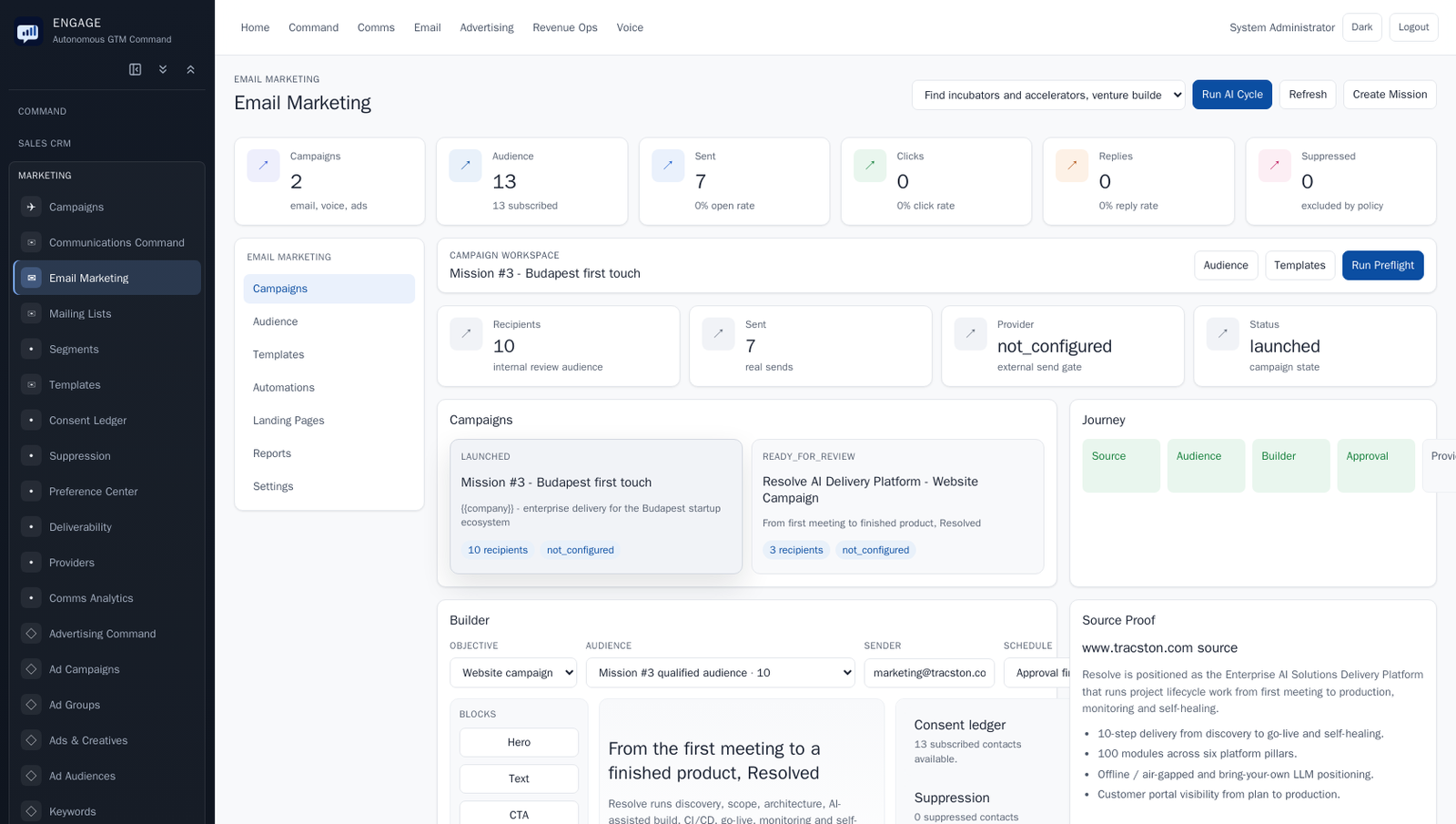Expand the SALES CRM sidebar section
Screen dimensions: 1456x824
(x=106, y=143)
